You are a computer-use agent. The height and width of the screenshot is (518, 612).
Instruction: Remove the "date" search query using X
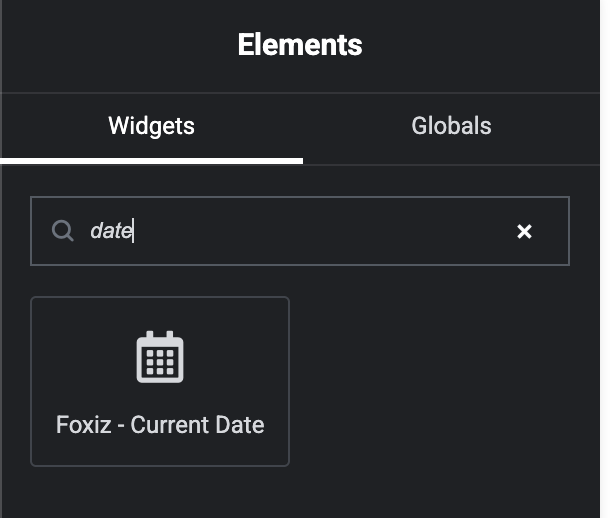coord(524,232)
